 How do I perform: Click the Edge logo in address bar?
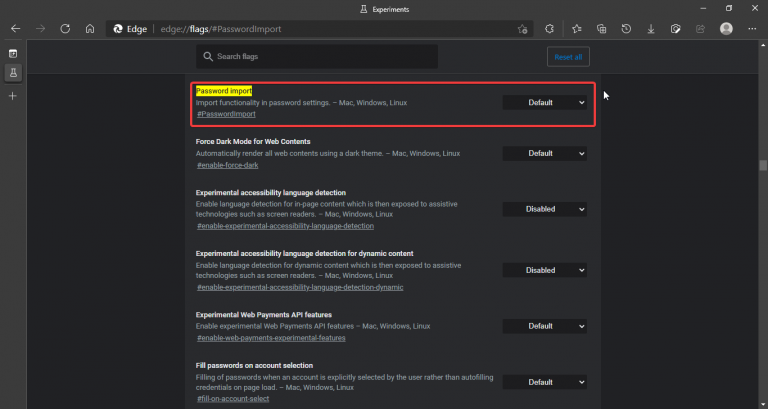(x=118, y=29)
